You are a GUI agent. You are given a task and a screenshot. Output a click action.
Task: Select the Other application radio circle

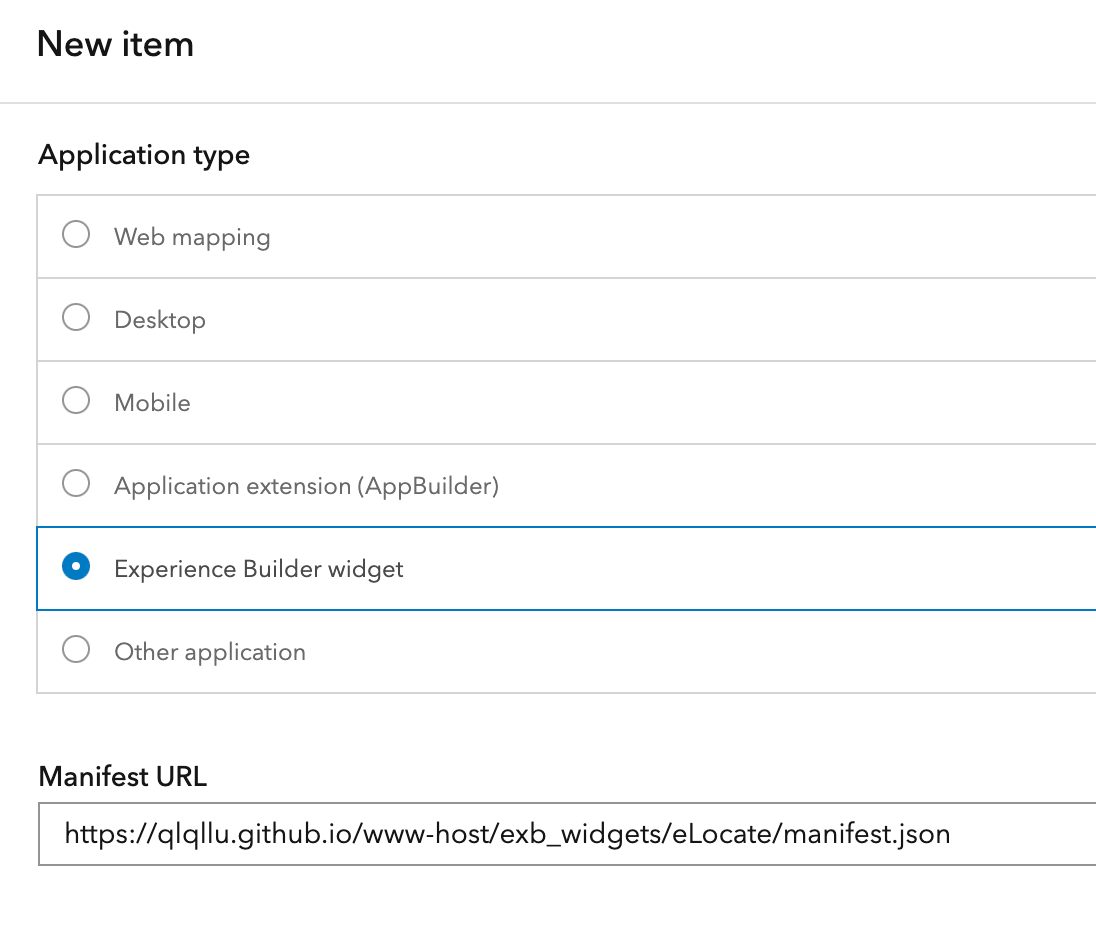pyautogui.click(x=76, y=650)
